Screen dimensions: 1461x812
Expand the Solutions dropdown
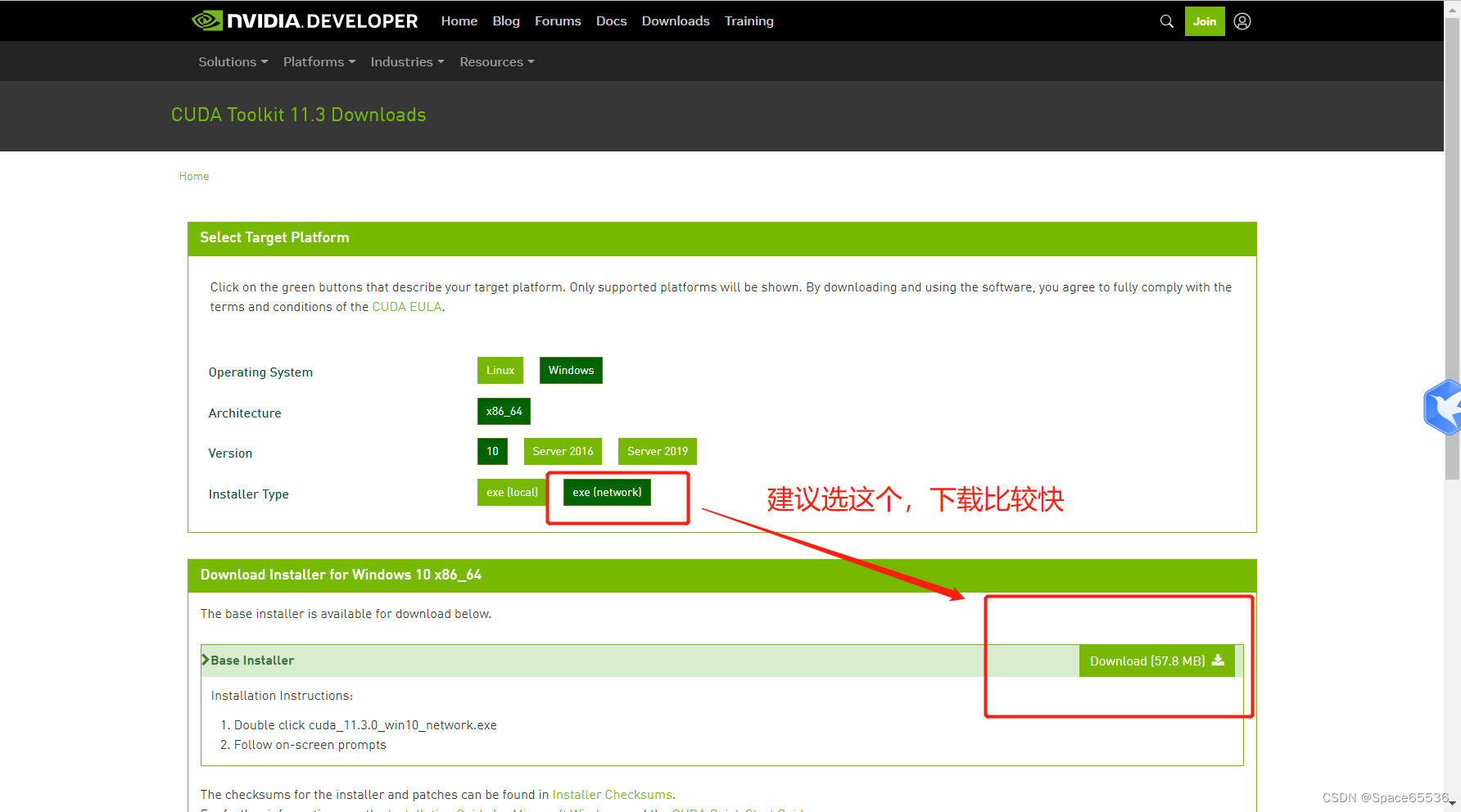point(233,61)
